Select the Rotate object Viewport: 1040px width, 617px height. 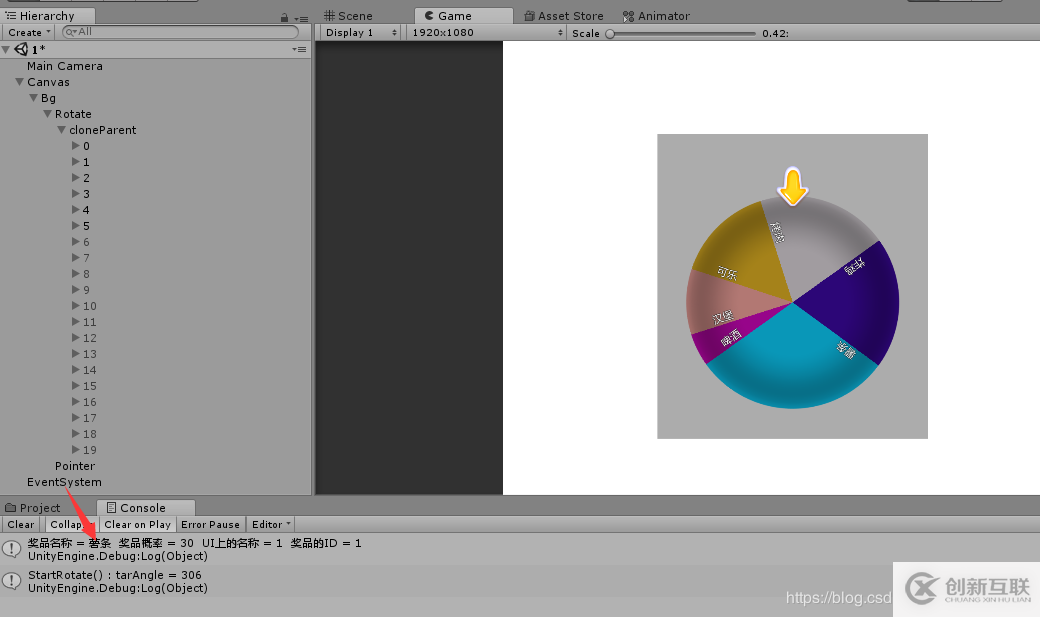point(73,114)
